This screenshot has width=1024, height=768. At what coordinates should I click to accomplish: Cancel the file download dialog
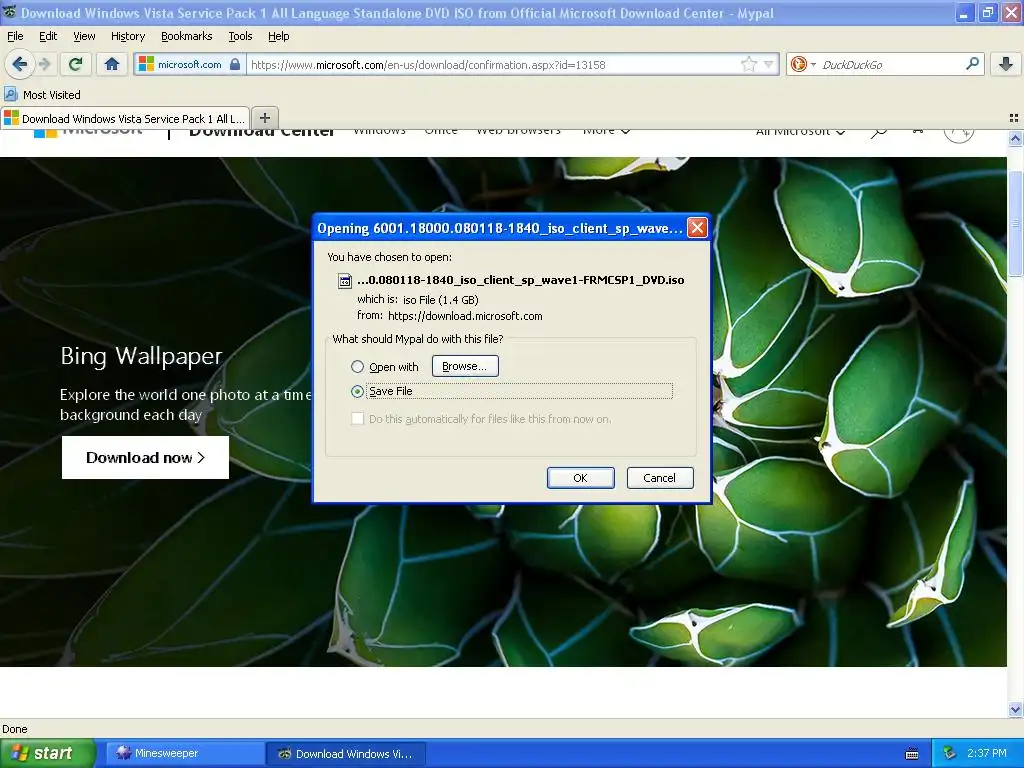[660, 478]
